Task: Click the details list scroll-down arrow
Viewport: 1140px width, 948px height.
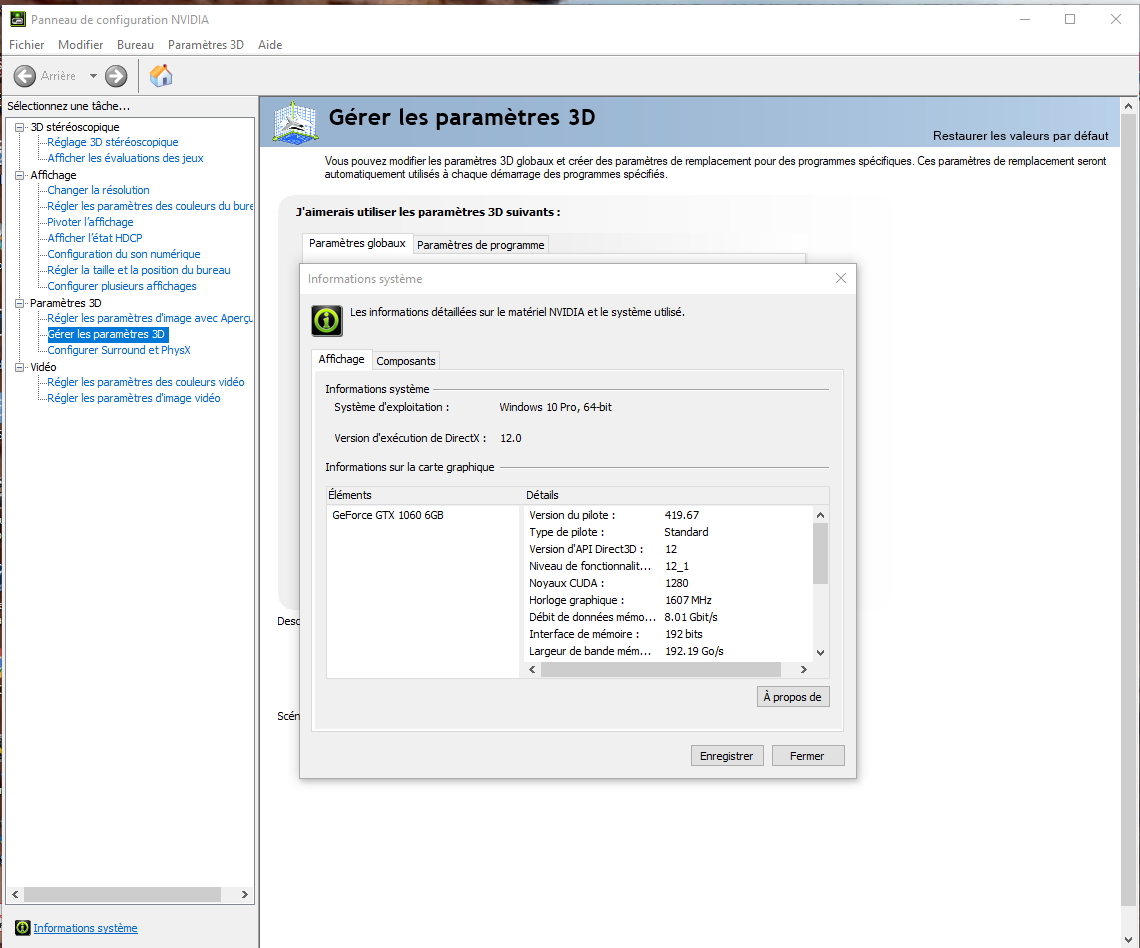Action: (820, 653)
